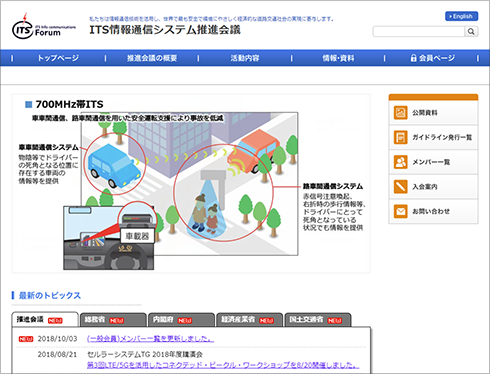Click the 車載器 dashboard inset image
This screenshot has width=490, height=374.
109,238
